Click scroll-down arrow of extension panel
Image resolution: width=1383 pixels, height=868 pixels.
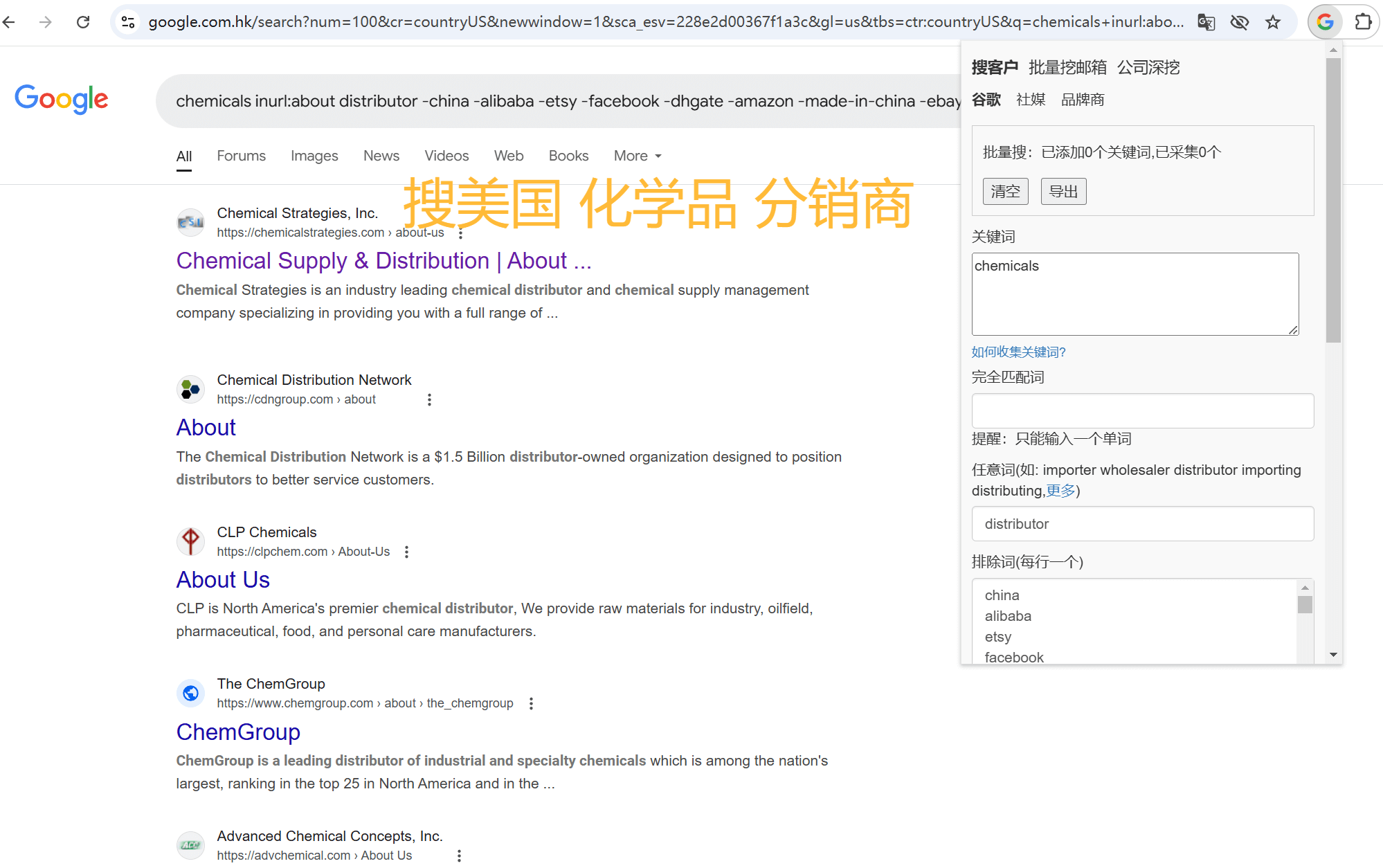pos(1333,655)
